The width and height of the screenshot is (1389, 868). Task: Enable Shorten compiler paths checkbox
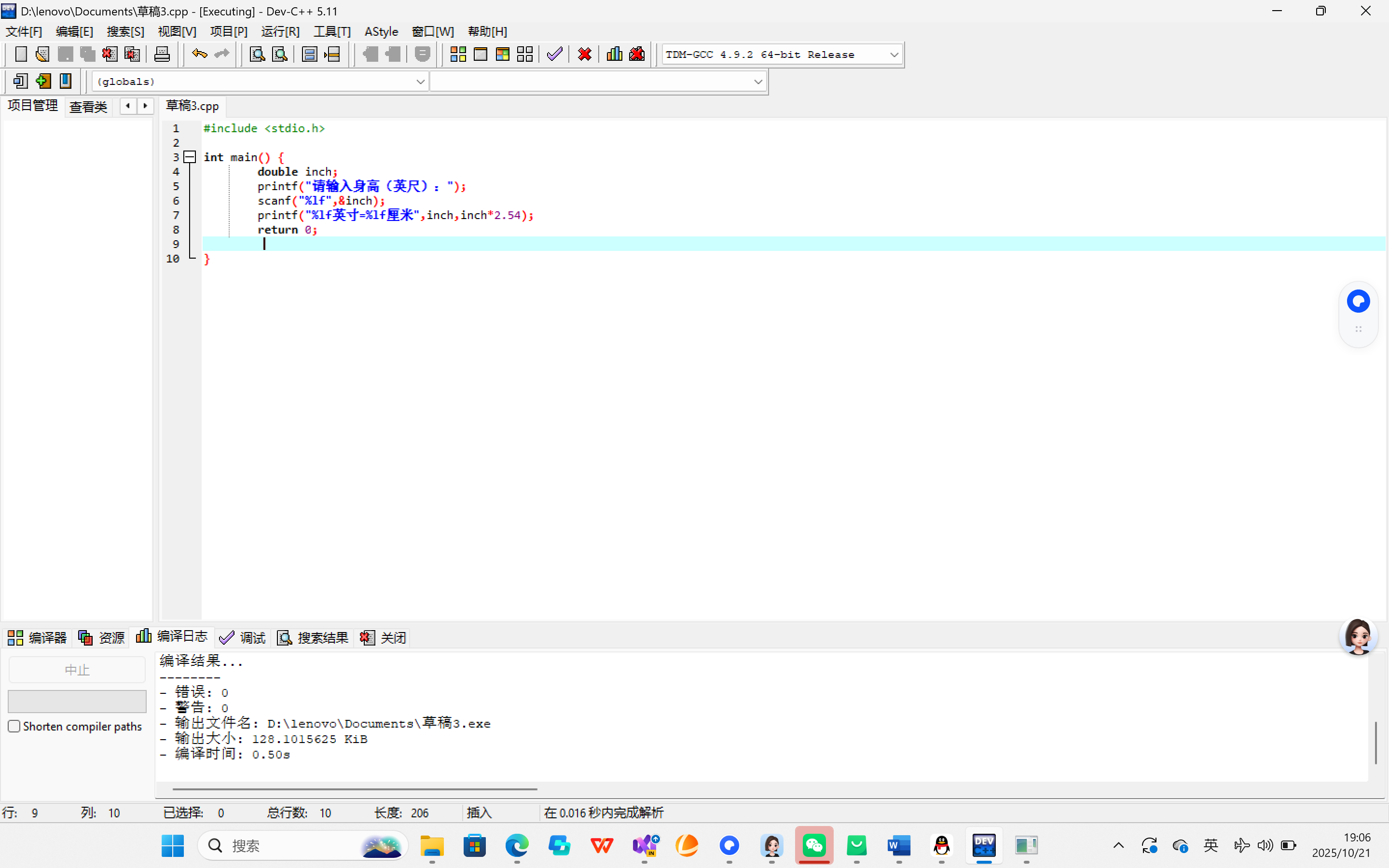pyautogui.click(x=14, y=726)
